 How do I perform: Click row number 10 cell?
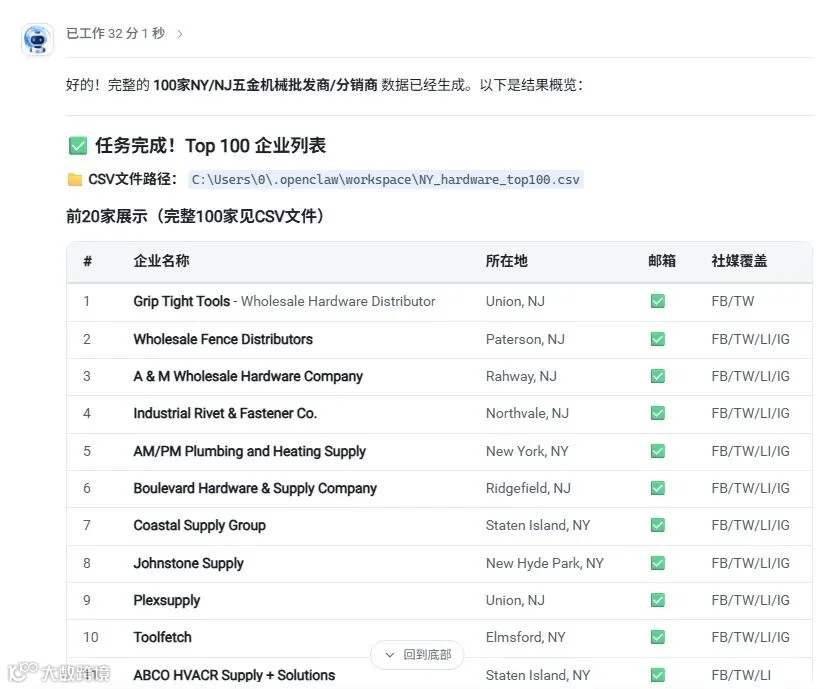click(91, 637)
